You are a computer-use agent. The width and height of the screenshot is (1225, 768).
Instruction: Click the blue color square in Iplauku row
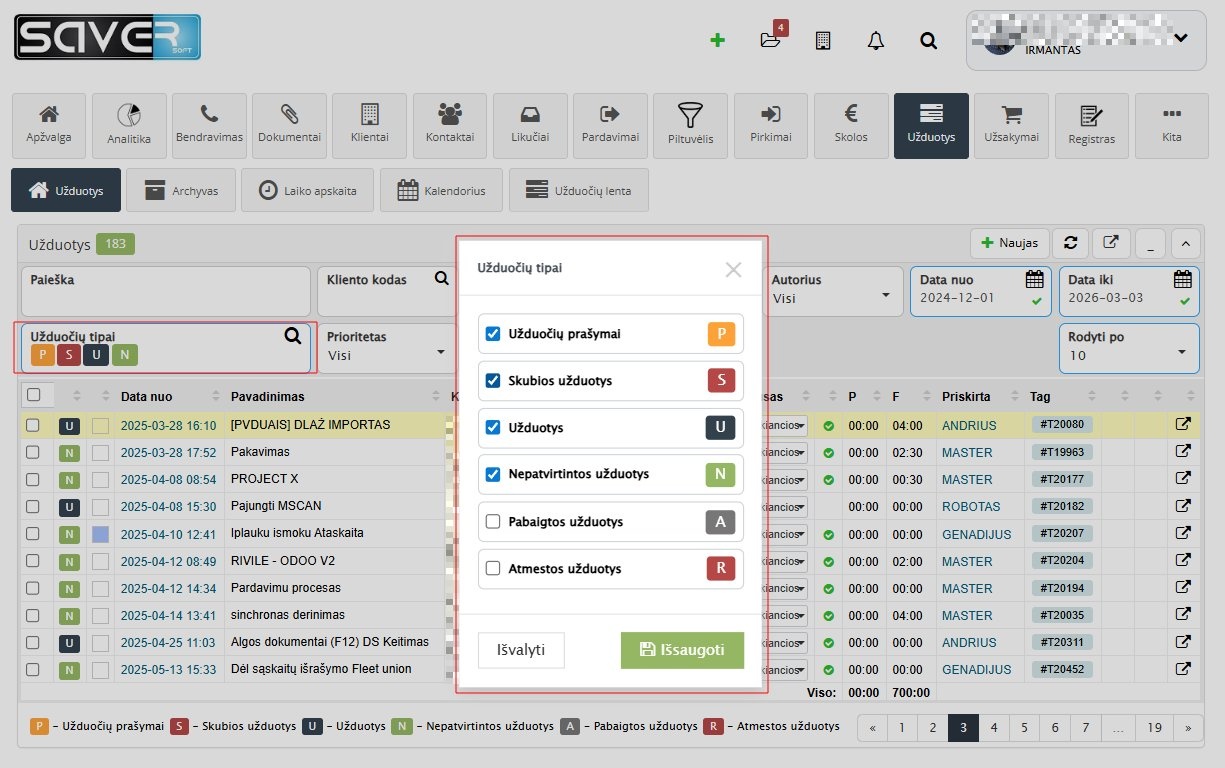point(100,535)
